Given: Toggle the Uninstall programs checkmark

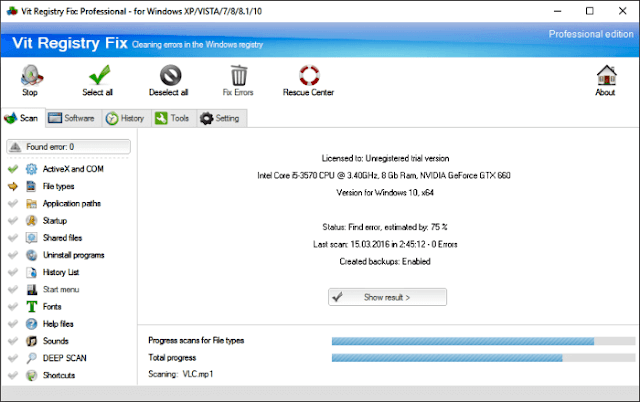Looking at the screenshot, I should click(x=13, y=255).
